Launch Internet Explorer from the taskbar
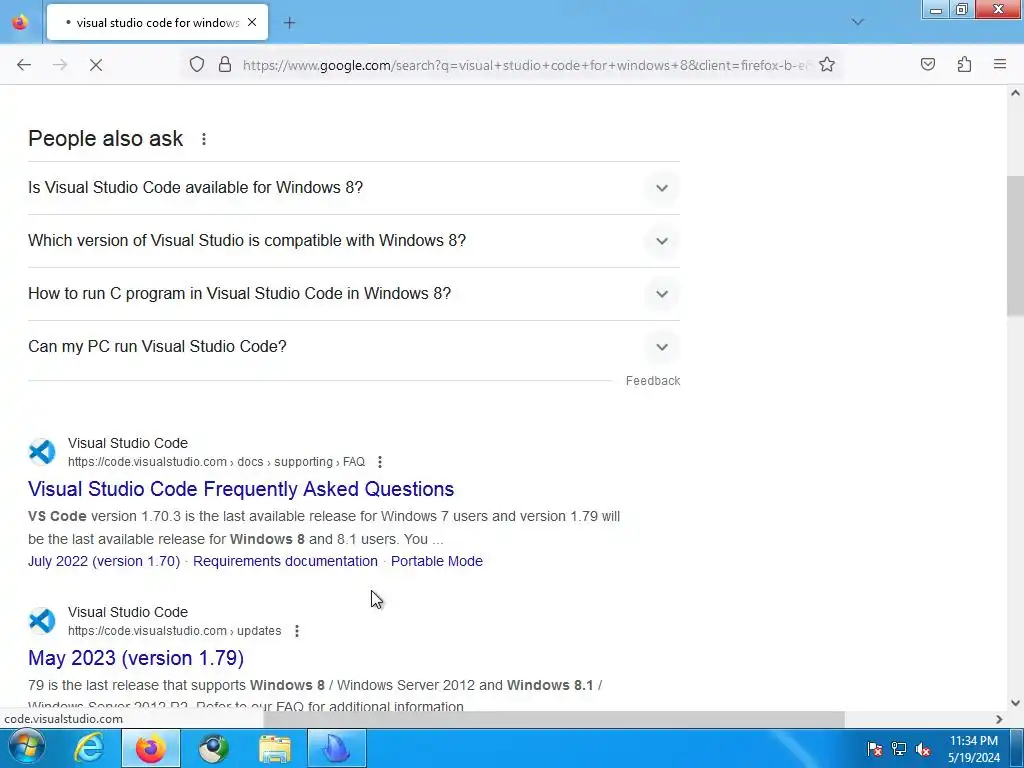The height and width of the screenshot is (768, 1024). (x=88, y=748)
